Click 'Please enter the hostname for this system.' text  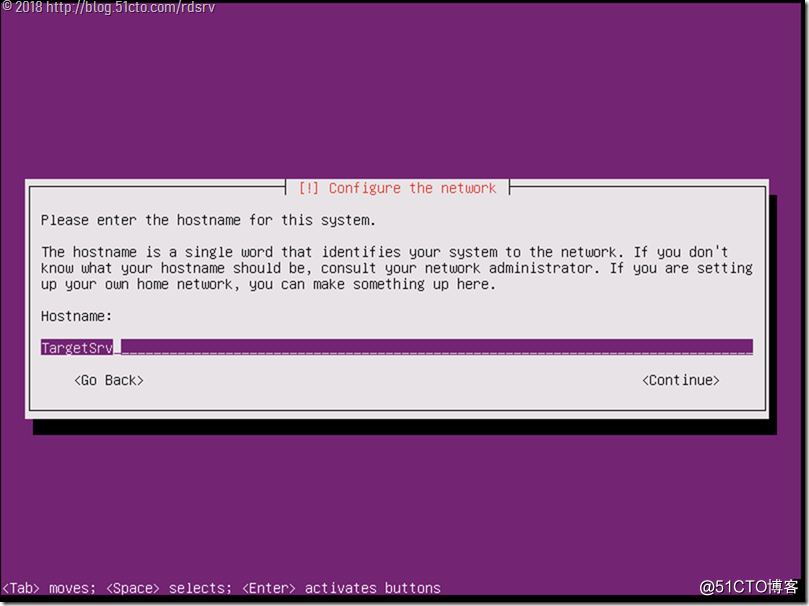208,220
